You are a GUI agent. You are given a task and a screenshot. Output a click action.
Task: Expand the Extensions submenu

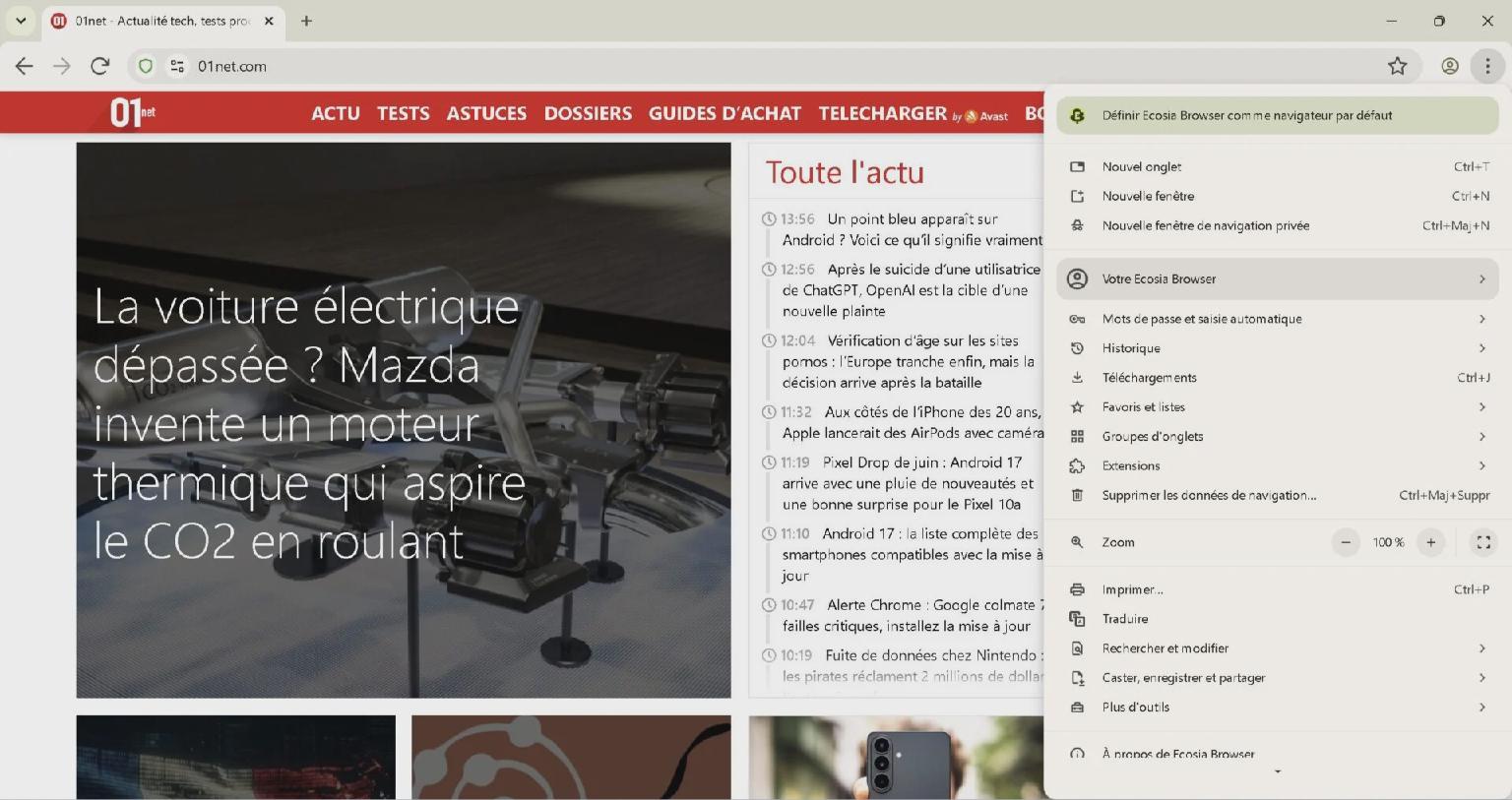coord(1278,466)
